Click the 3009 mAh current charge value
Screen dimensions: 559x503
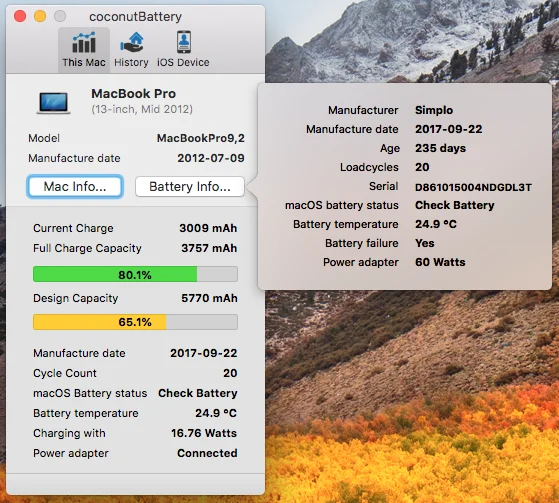coord(208,228)
